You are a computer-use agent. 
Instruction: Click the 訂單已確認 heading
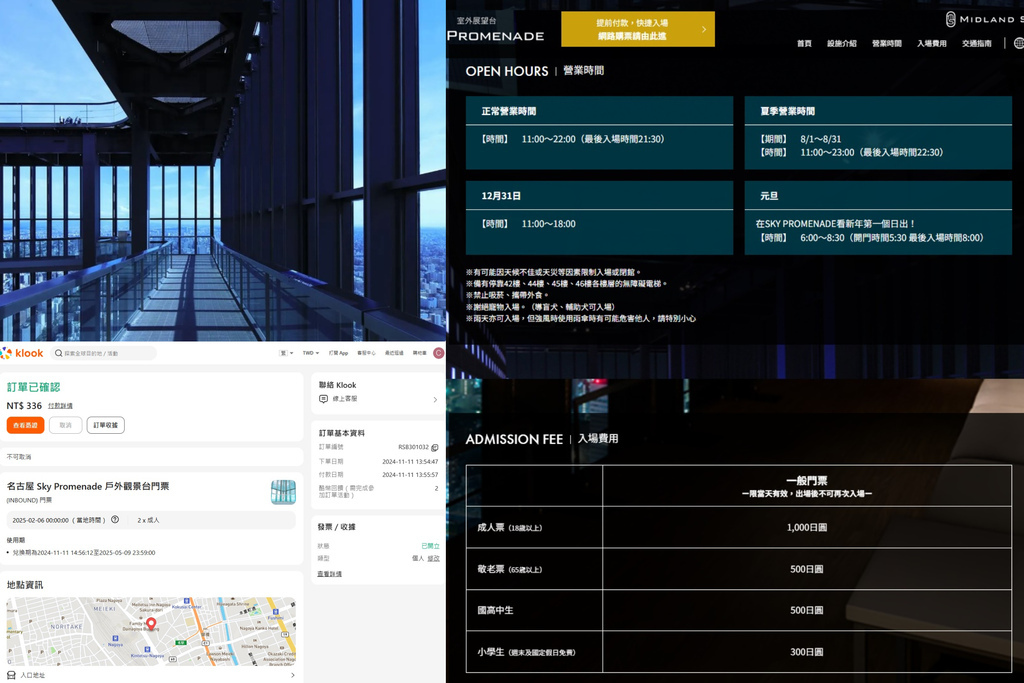coord(33,387)
